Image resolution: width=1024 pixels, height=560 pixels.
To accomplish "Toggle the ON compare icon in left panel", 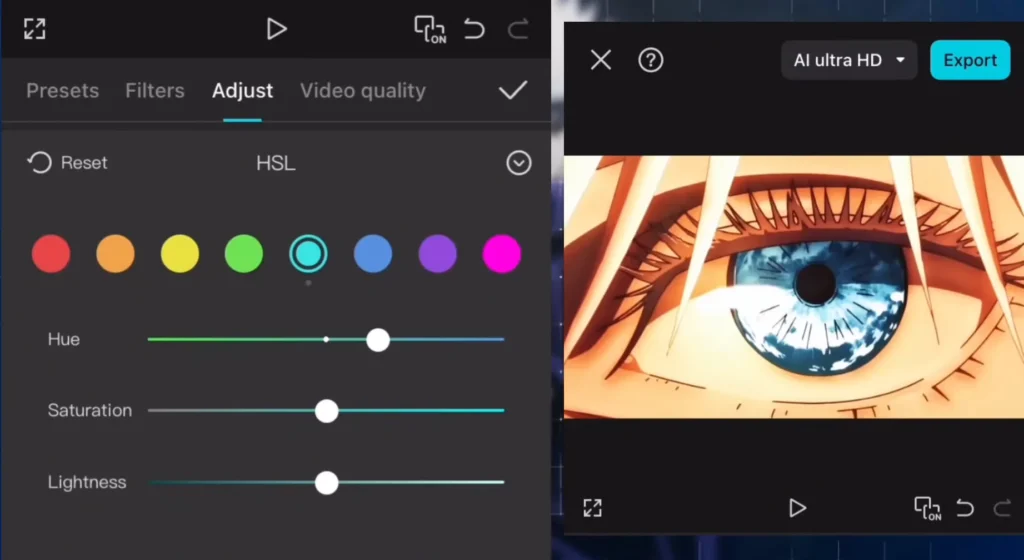I will click(x=430, y=29).
